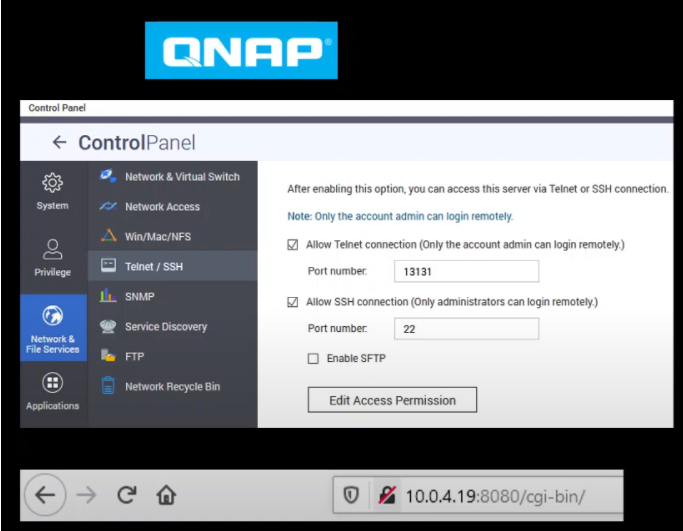
Task: Click the Telnet or SSH description sentence
Action: [477, 189]
